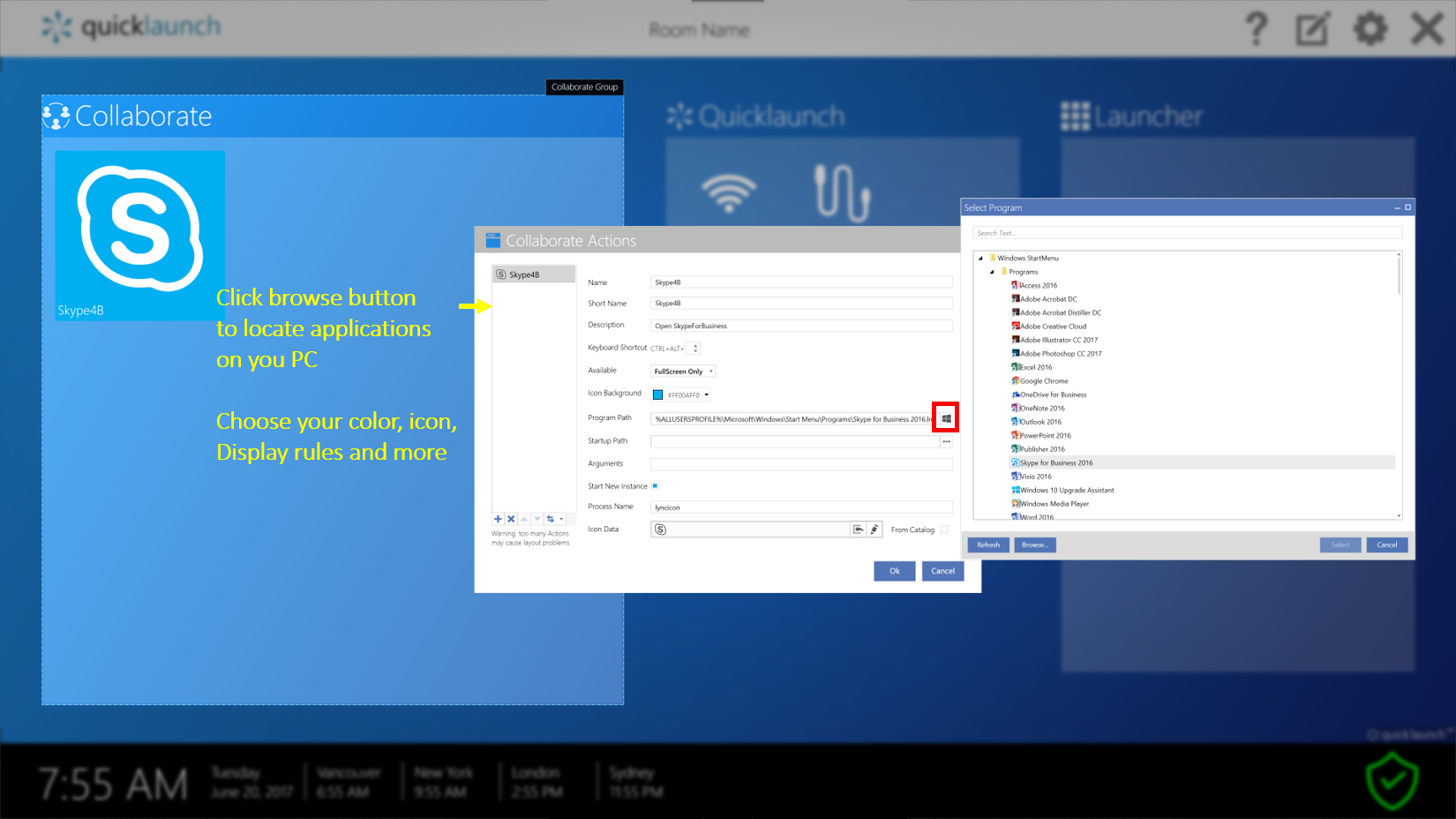Select Windows Media Player

pyautogui.click(x=1050, y=504)
